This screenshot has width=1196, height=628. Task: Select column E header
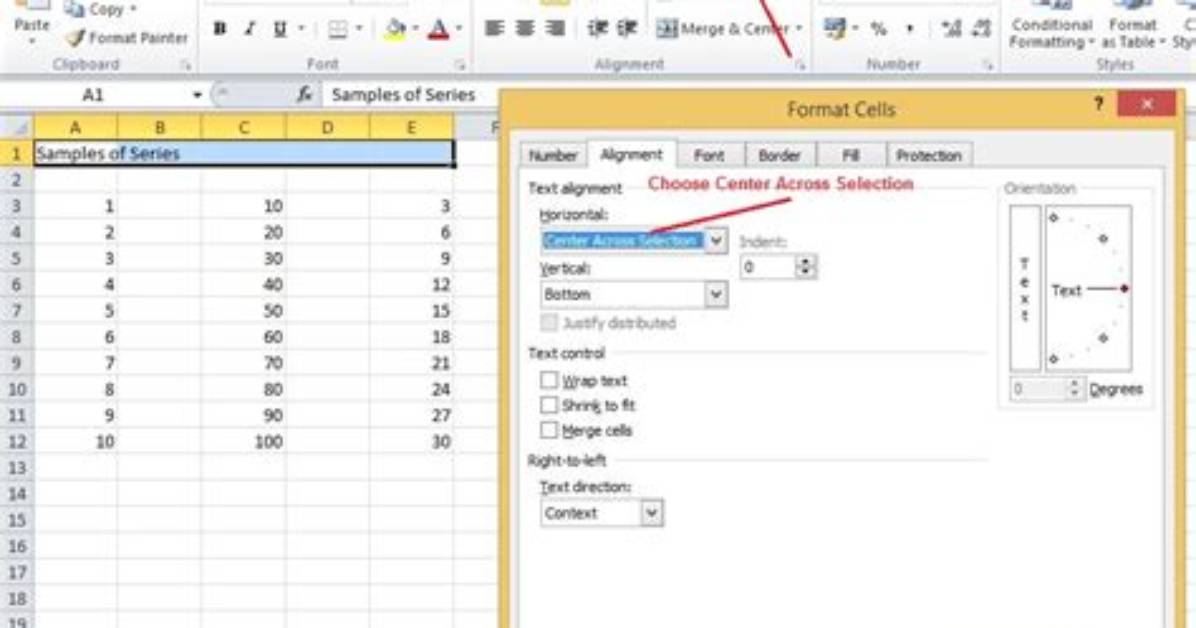(x=411, y=127)
